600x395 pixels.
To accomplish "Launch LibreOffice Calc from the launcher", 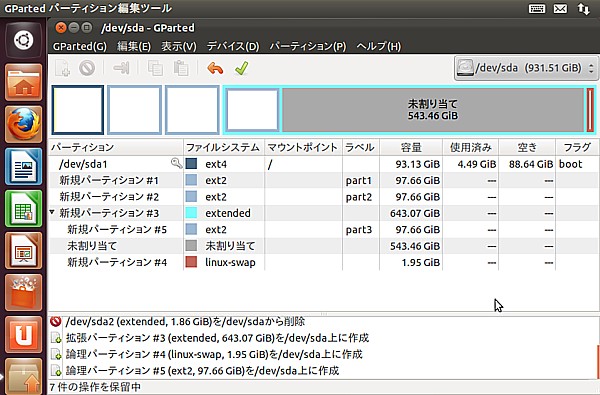I will 24,209.
